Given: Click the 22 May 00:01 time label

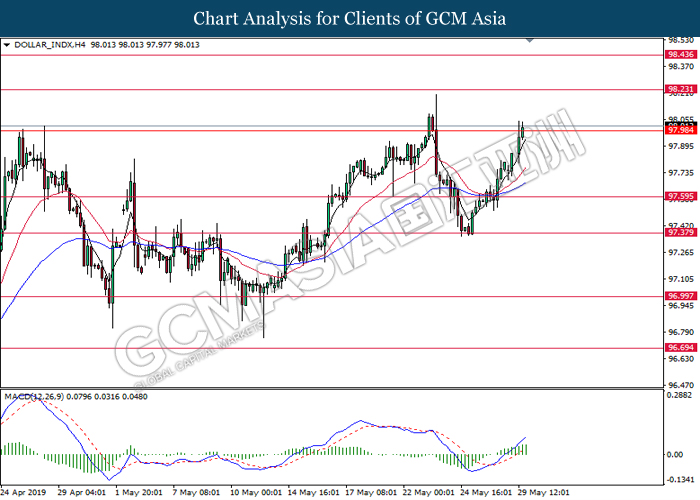Looking at the screenshot, I should [429, 492].
